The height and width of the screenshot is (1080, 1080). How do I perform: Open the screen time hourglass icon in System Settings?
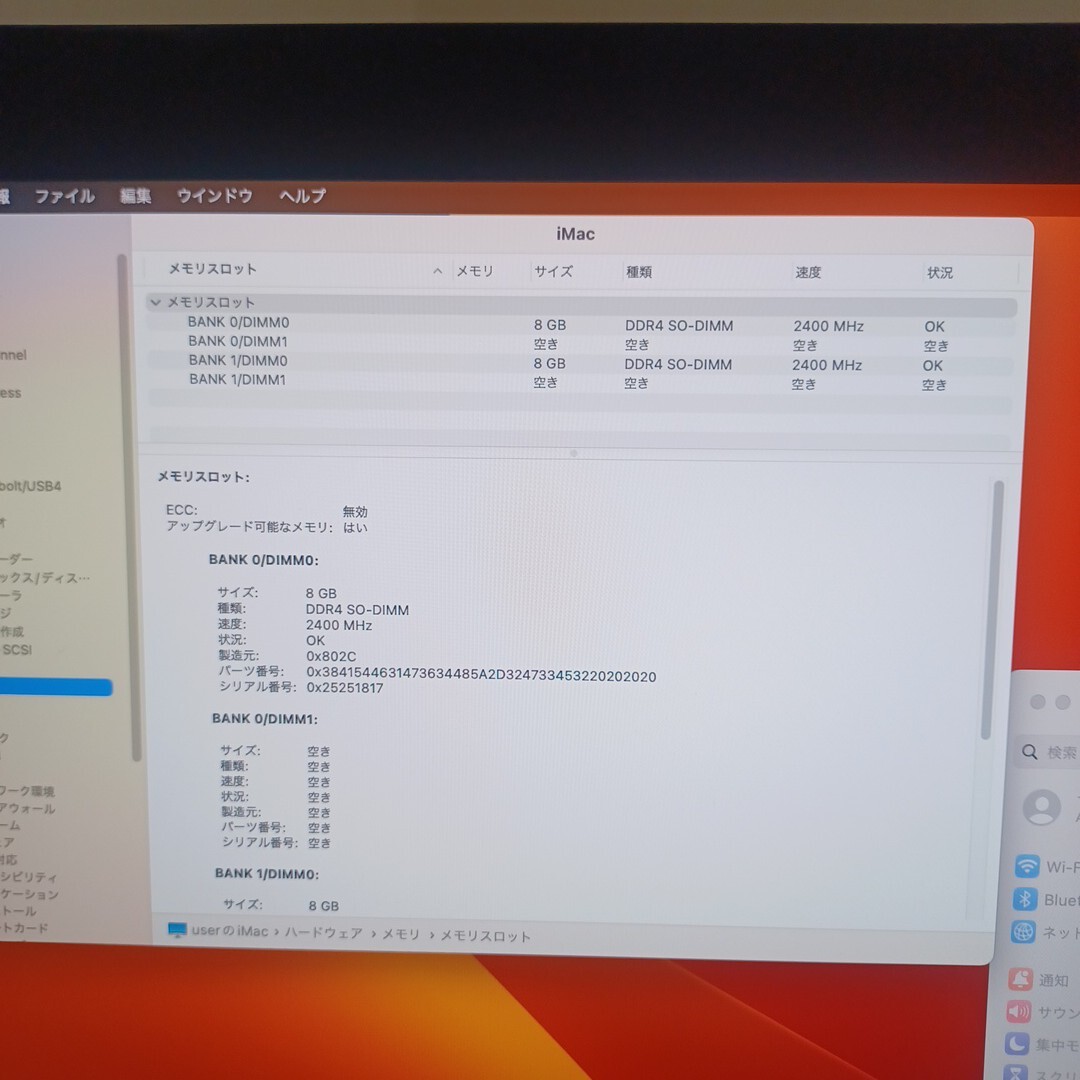coord(1015,1072)
